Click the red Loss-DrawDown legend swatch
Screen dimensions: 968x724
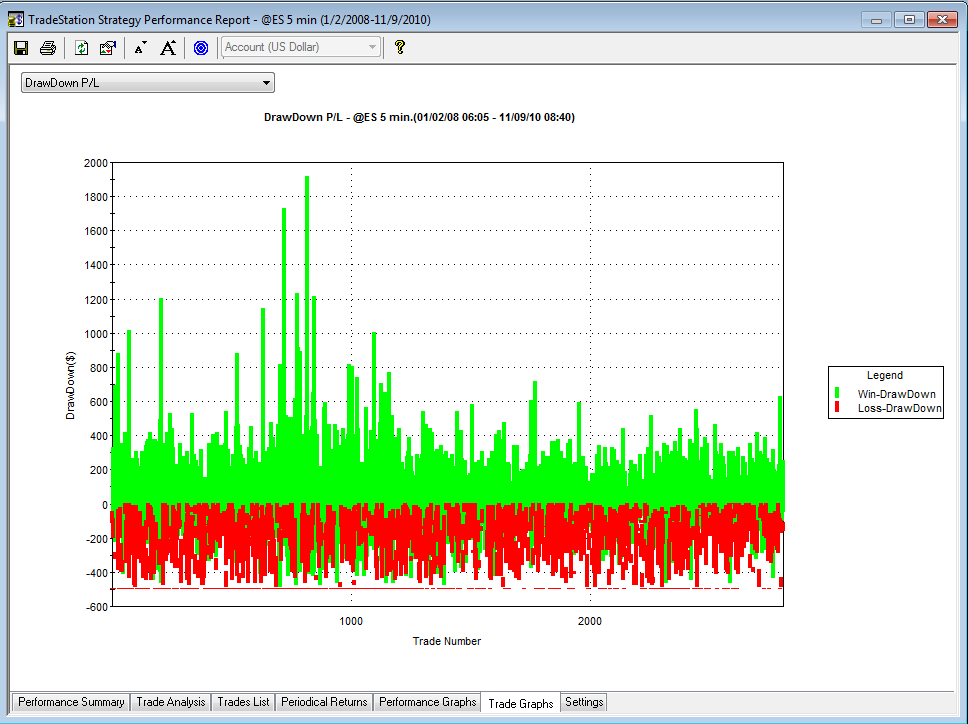pyautogui.click(x=837, y=407)
